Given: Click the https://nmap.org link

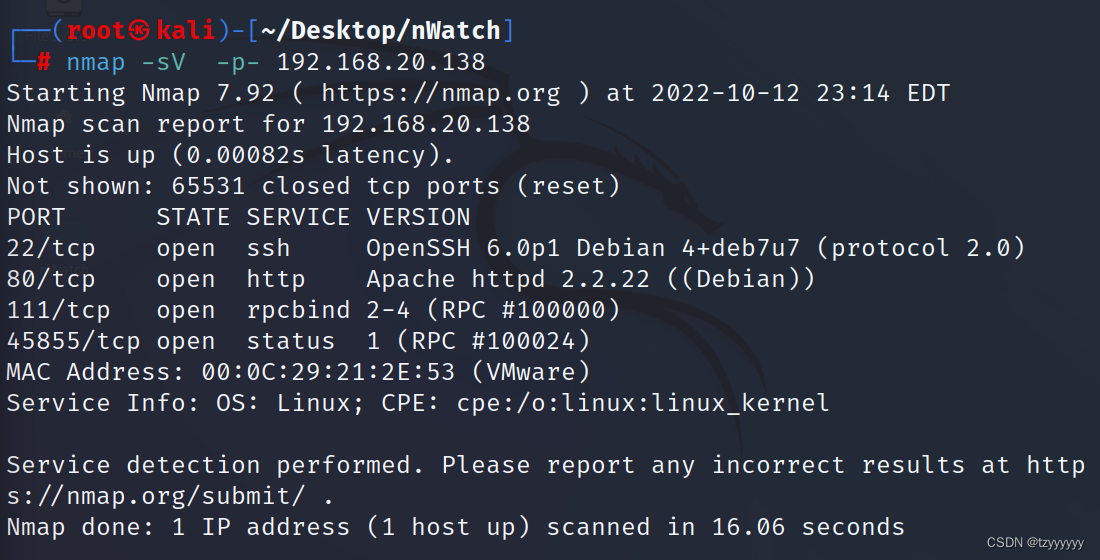Looking at the screenshot, I should pyautogui.click(x=441, y=93).
